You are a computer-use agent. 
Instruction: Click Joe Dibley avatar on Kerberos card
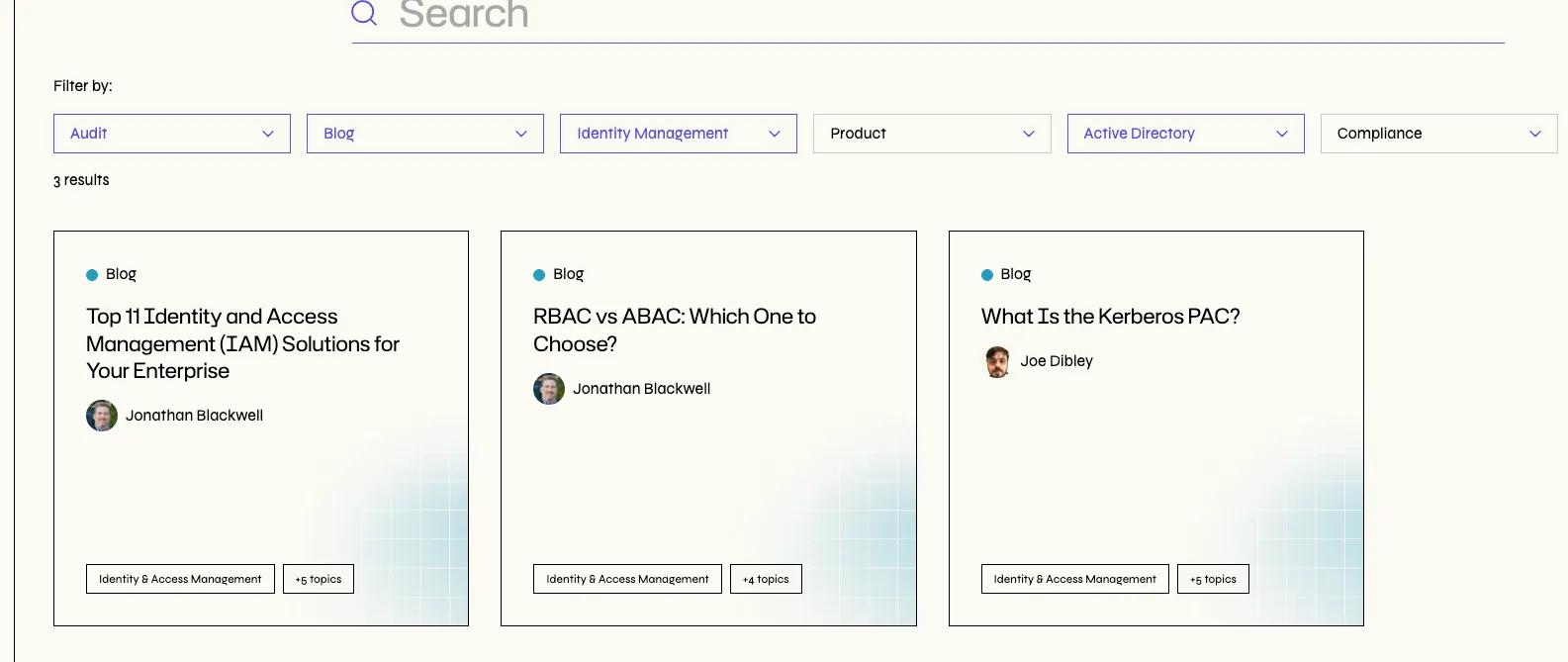997,361
